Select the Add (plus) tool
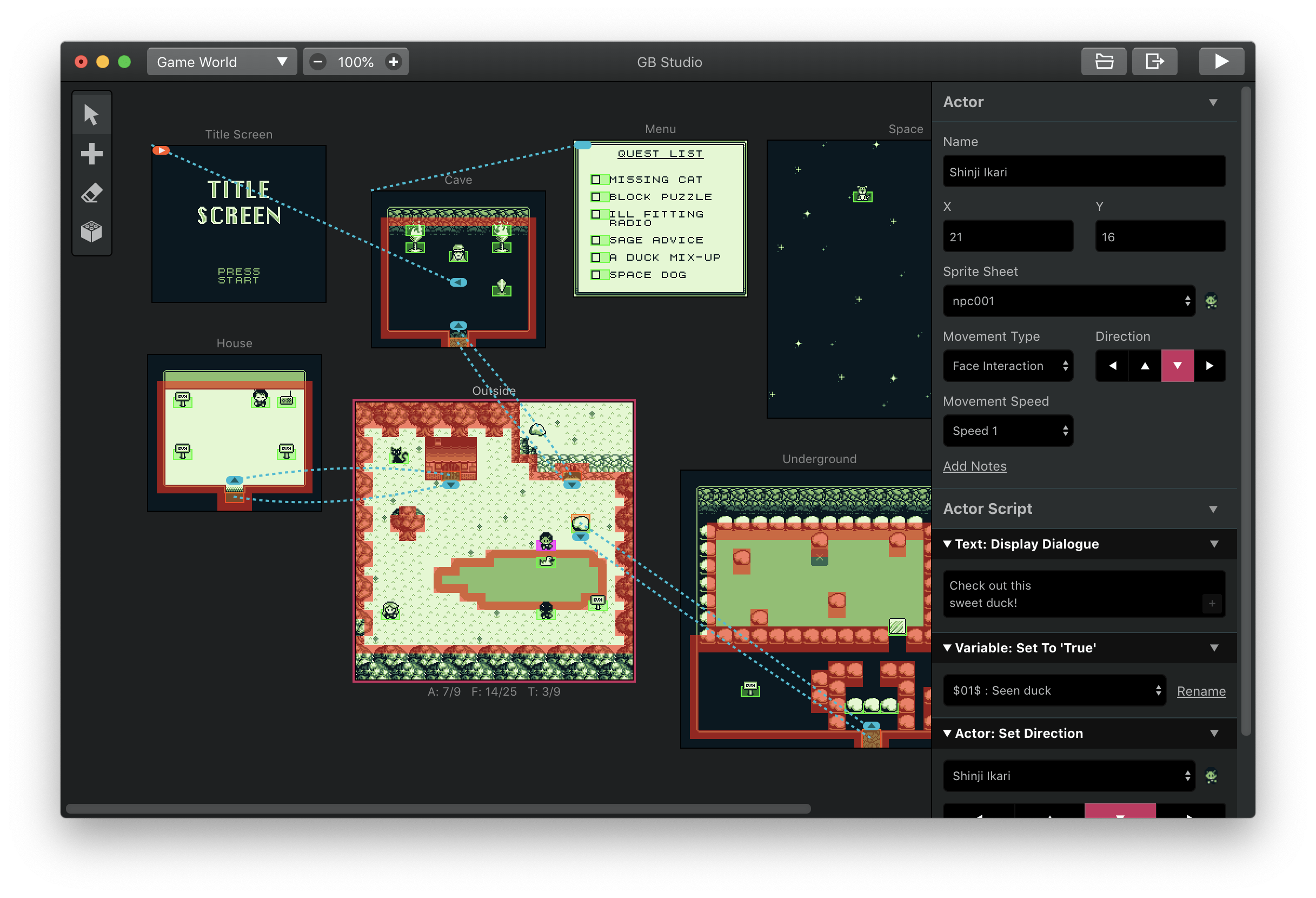Screen dimensions: 1316x898 (91, 153)
